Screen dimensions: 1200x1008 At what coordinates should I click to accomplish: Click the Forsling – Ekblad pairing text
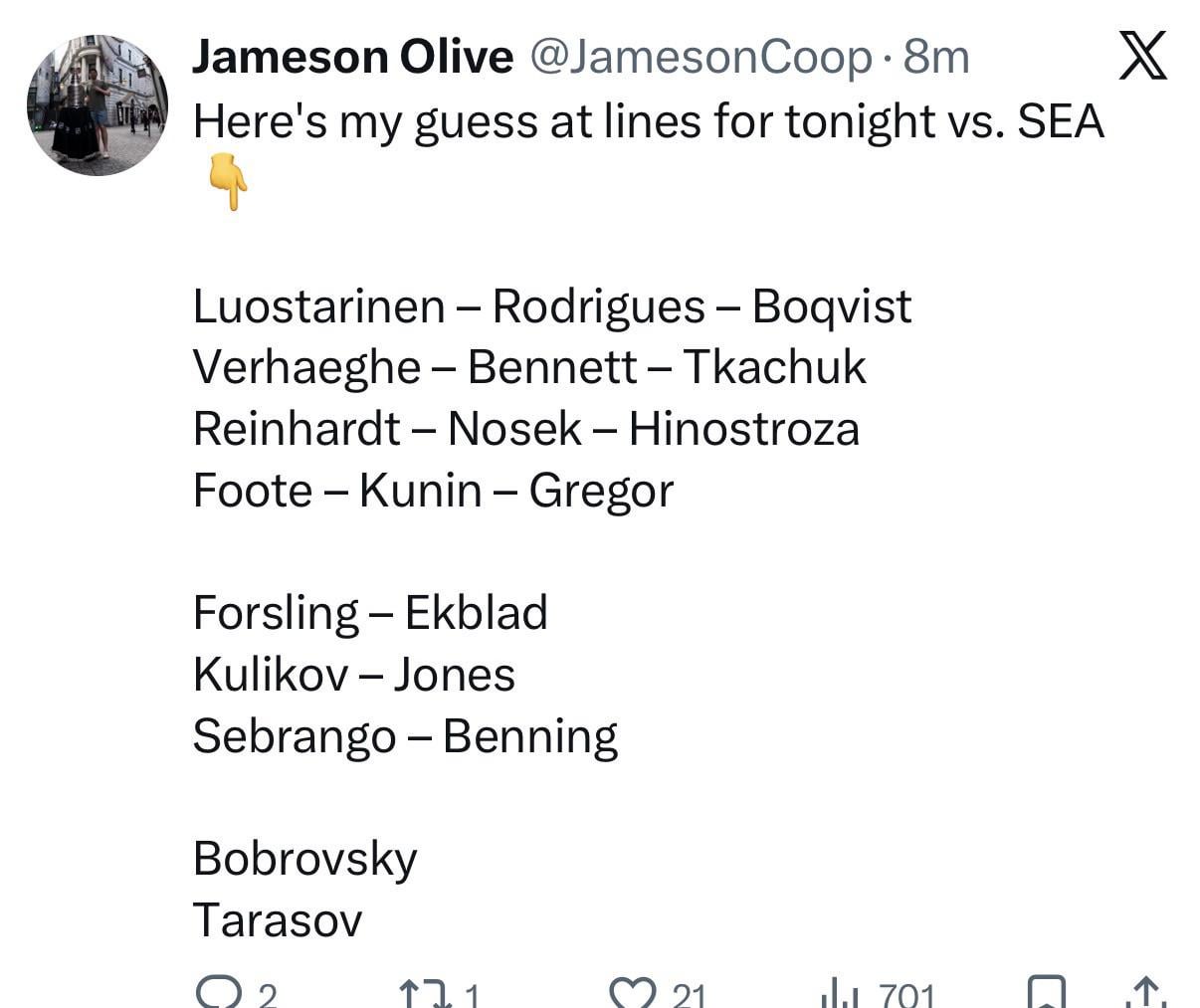coord(369,612)
